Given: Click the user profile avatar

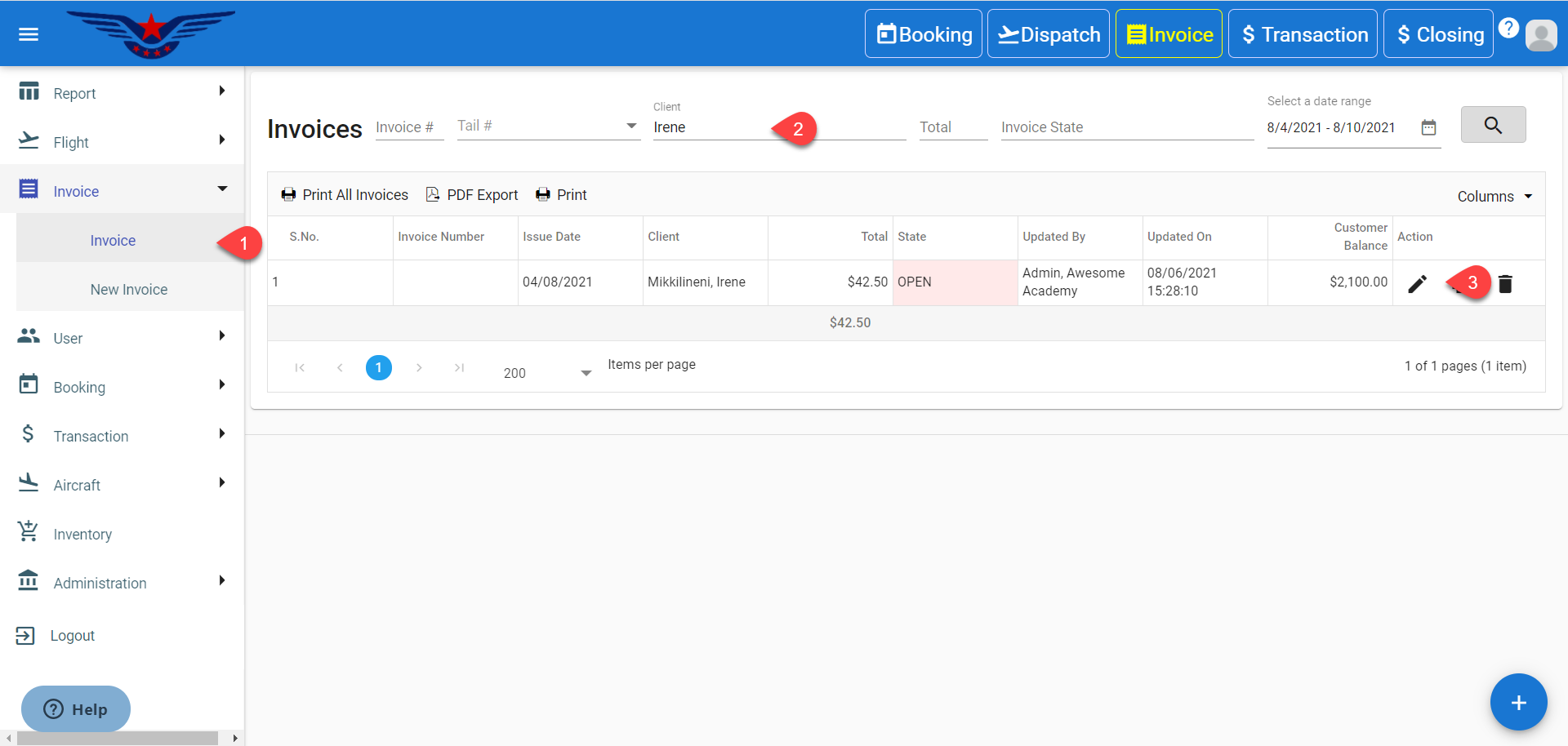Looking at the screenshot, I should point(1540,35).
